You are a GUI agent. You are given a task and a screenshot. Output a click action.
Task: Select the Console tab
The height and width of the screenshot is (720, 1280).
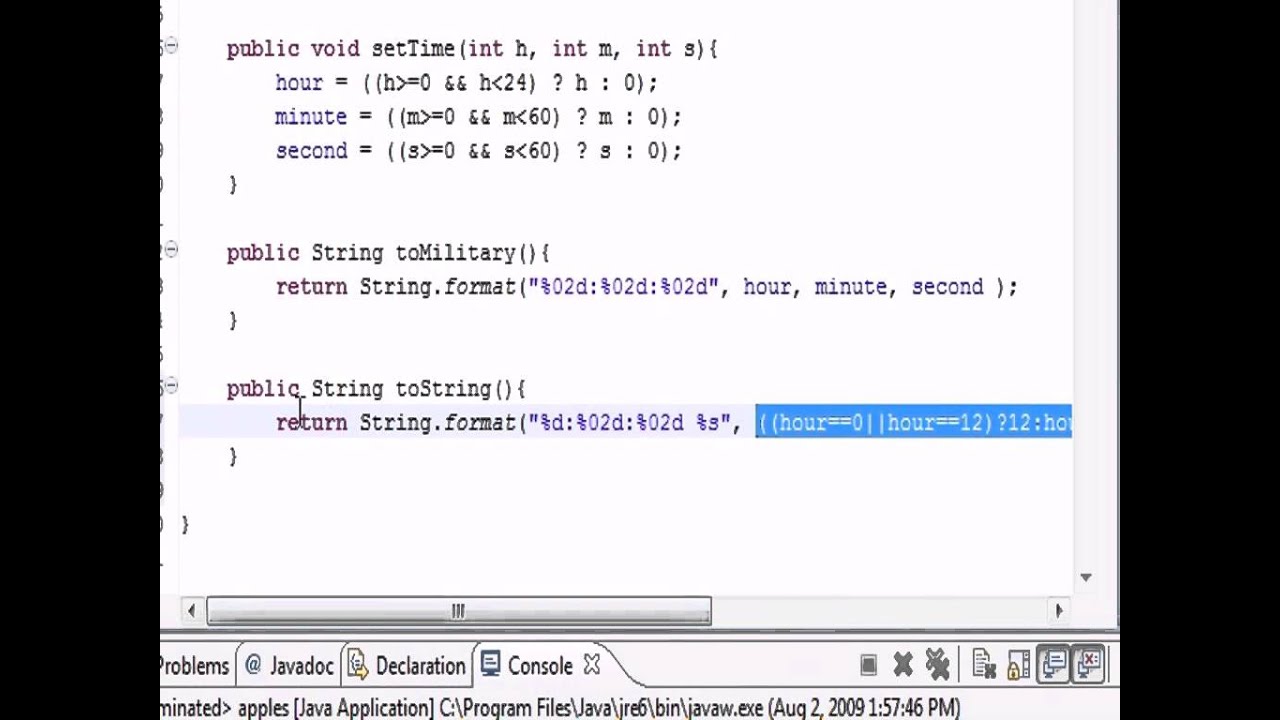[x=540, y=666]
